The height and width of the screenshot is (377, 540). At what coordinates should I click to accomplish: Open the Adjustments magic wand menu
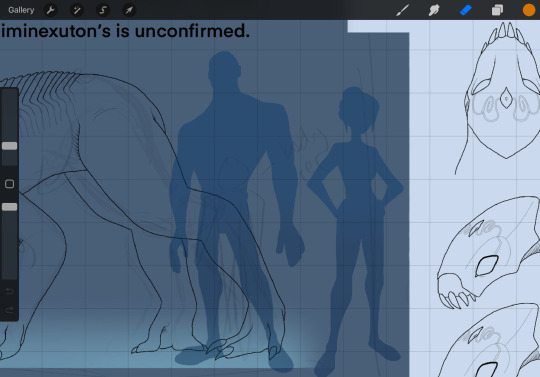pyautogui.click(x=76, y=10)
